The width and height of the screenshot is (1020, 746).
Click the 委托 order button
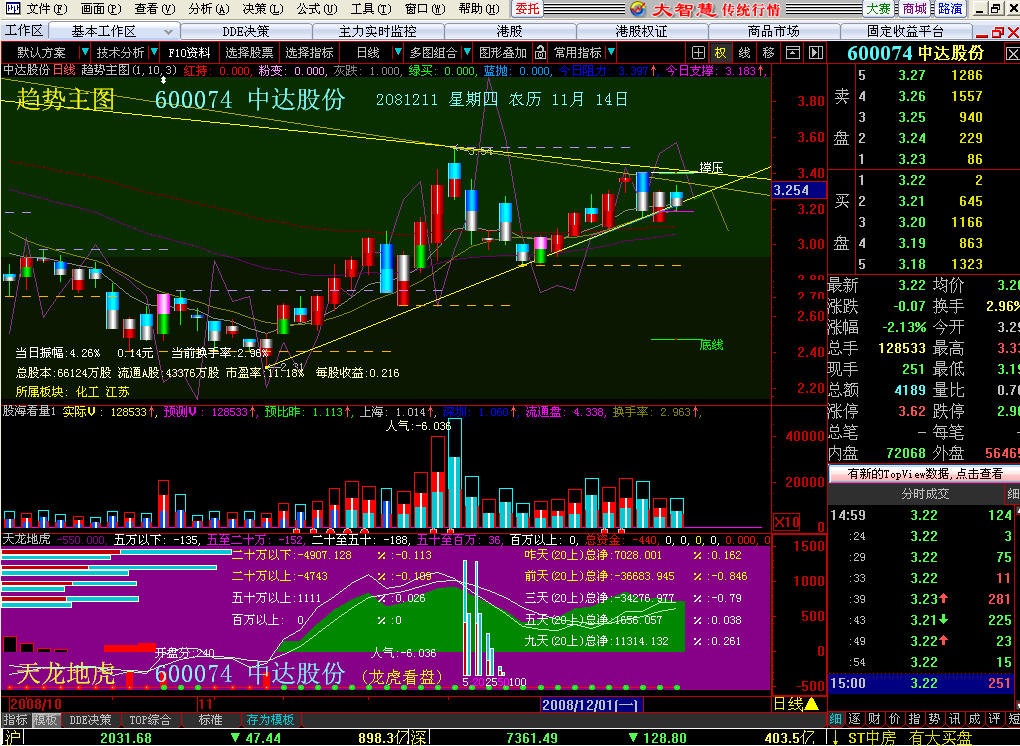[x=527, y=9]
